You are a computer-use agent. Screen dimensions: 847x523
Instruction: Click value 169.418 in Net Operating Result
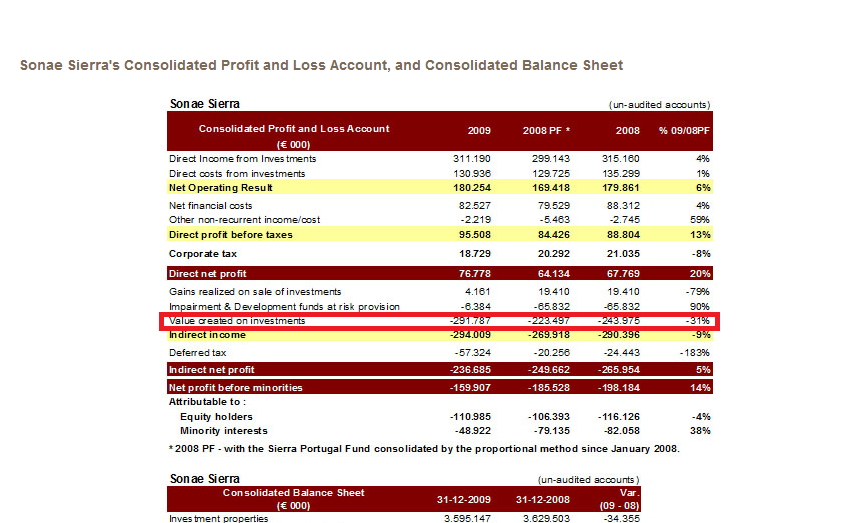point(550,187)
